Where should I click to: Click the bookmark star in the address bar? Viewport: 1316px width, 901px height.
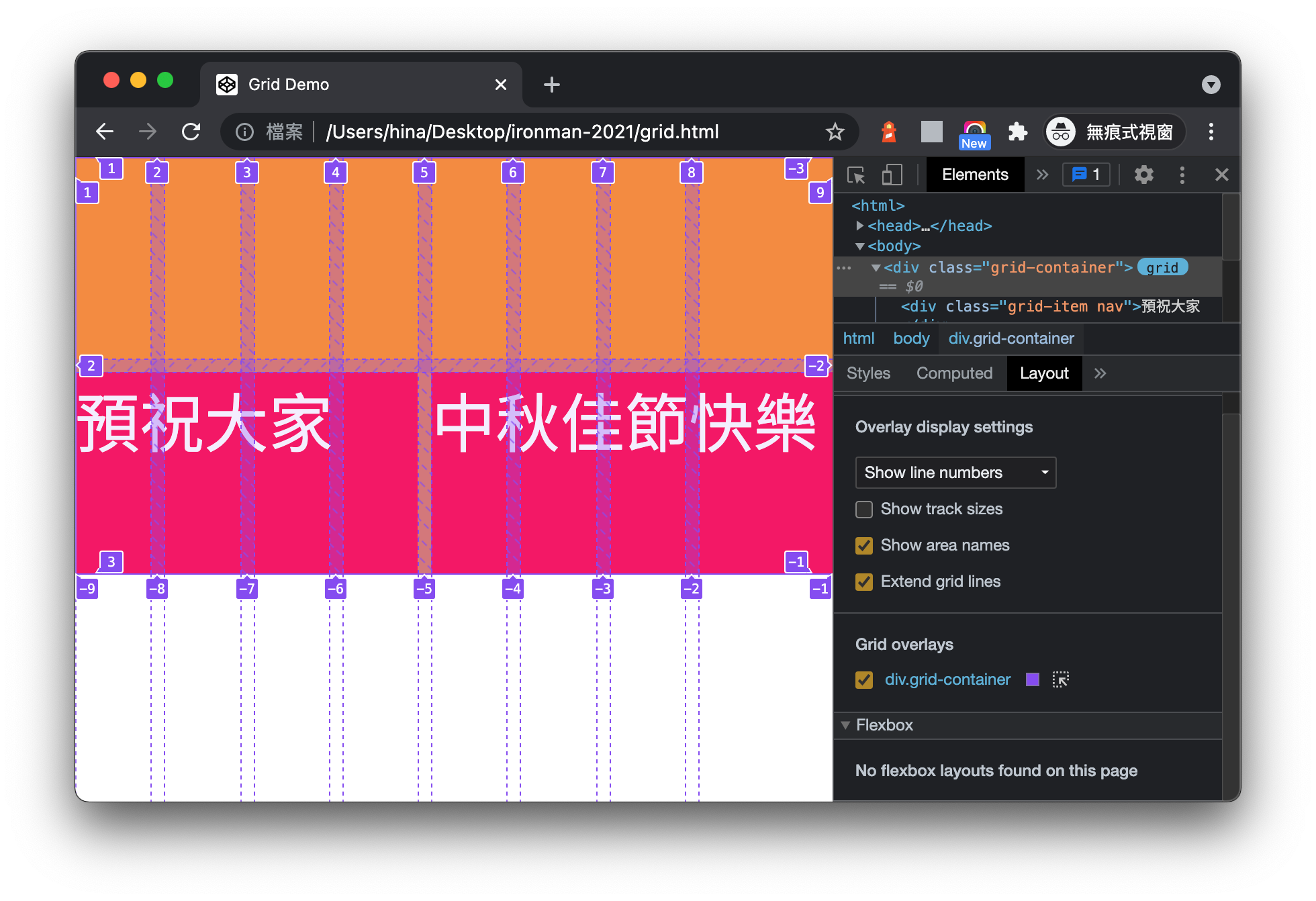pyautogui.click(x=835, y=132)
